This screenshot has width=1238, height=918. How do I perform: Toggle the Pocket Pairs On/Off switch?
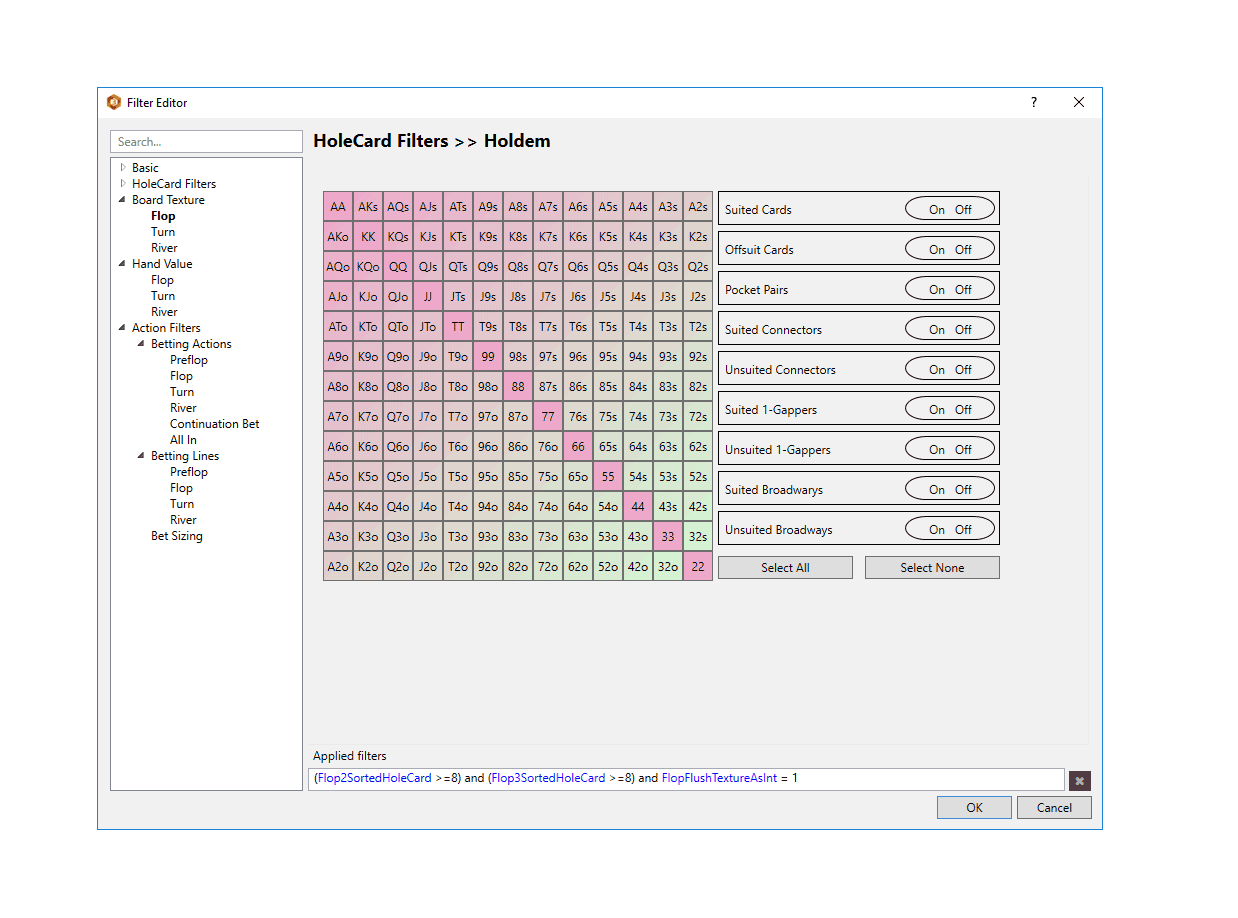pyautogui.click(x=950, y=289)
